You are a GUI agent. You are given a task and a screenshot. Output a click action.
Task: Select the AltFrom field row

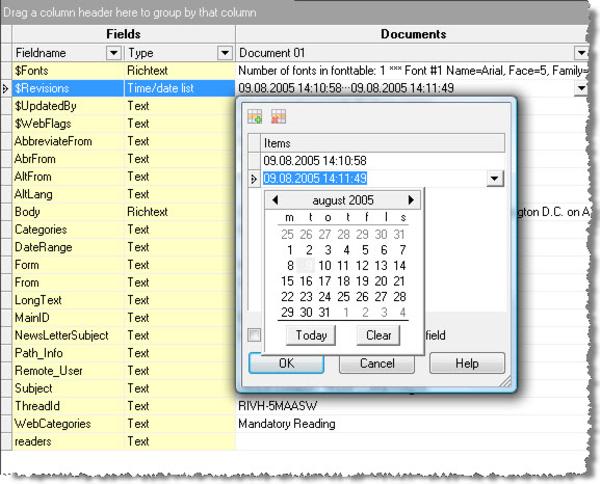click(67, 176)
